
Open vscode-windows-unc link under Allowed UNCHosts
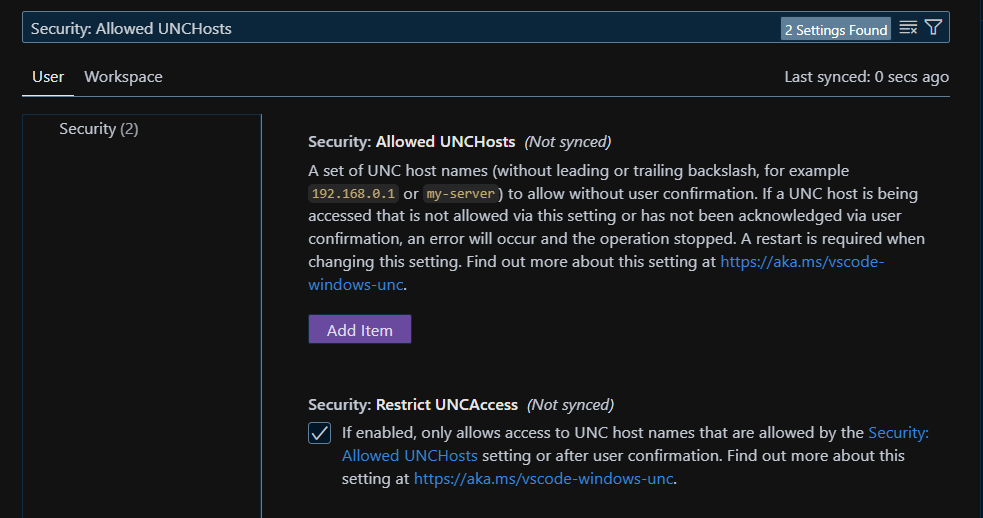[x=801, y=262]
